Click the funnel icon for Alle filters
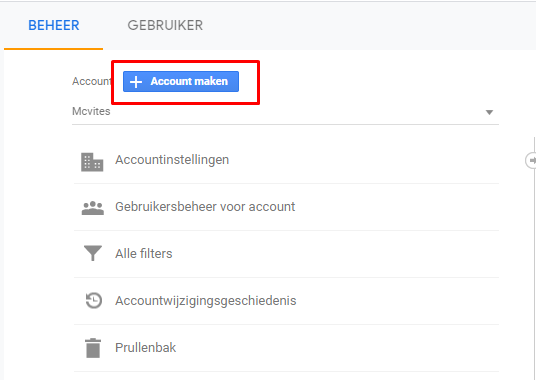Image resolution: width=536 pixels, height=380 pixels. click(93, 253)
